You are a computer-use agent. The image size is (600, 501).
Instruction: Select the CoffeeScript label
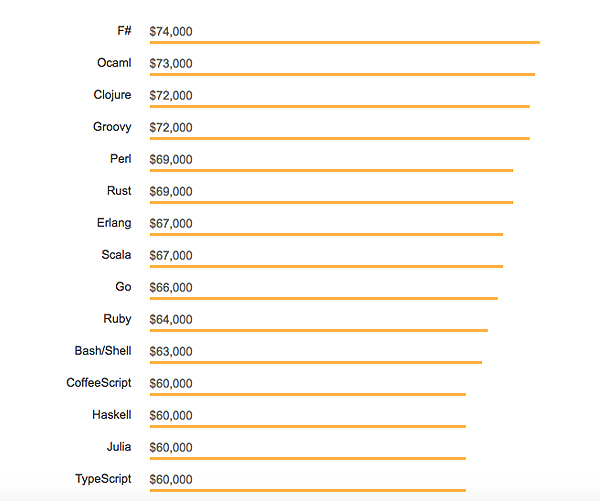tap(99, 383)
